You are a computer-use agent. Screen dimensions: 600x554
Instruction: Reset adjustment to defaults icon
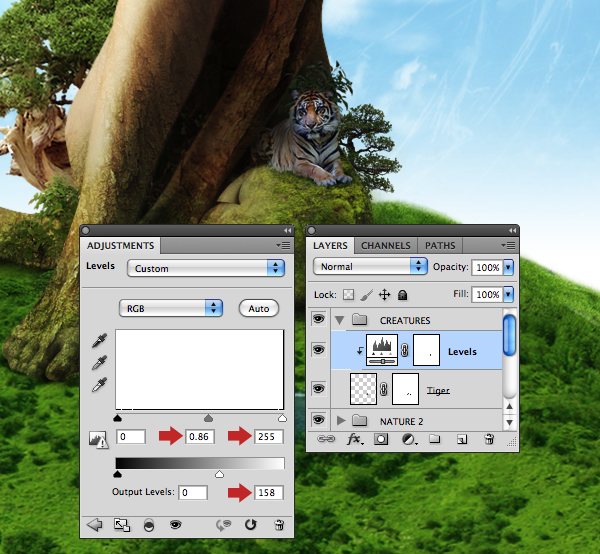[x=251, y=525]
